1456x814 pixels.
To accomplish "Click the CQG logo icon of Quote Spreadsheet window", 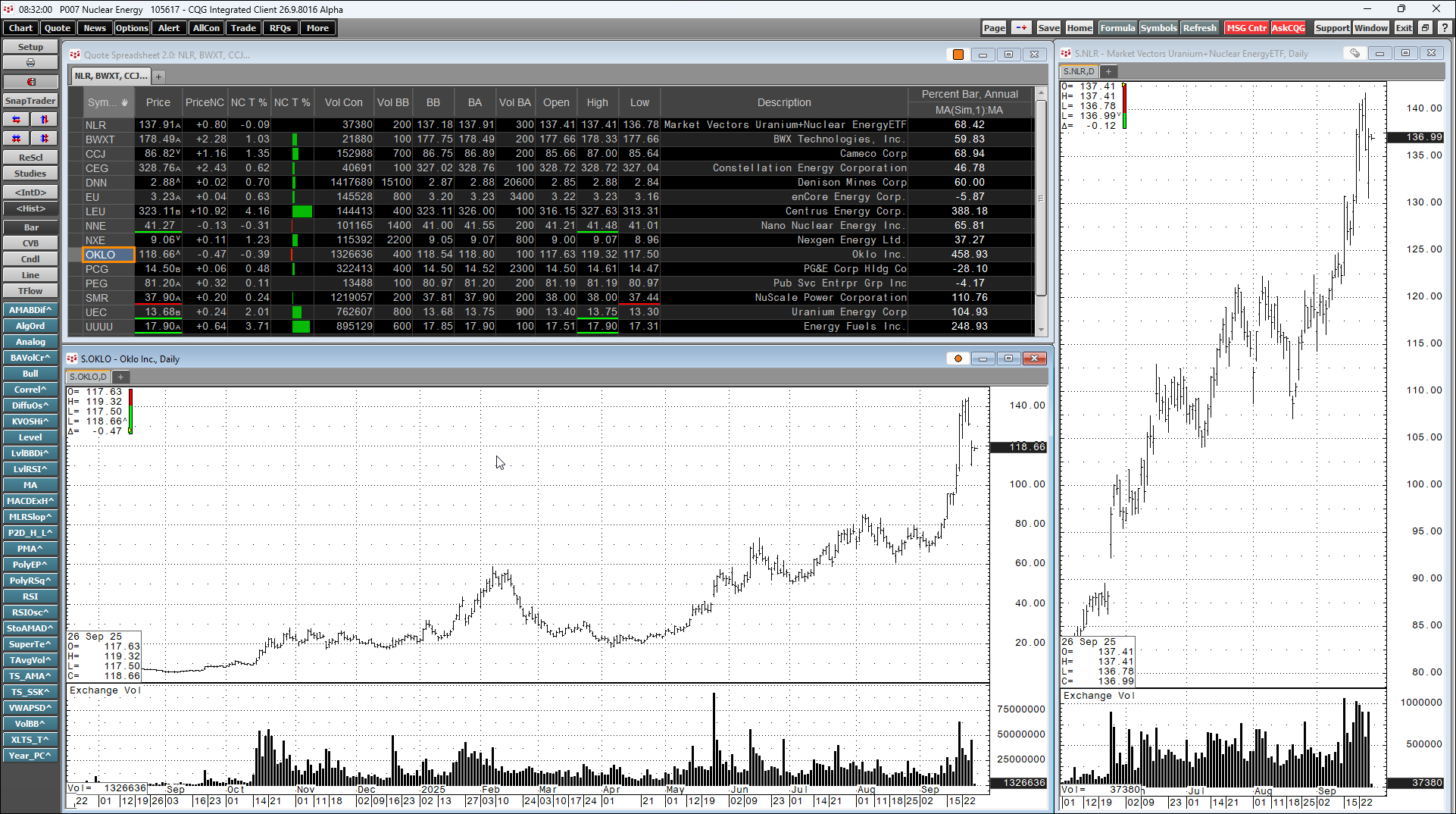I will (75, 55).
